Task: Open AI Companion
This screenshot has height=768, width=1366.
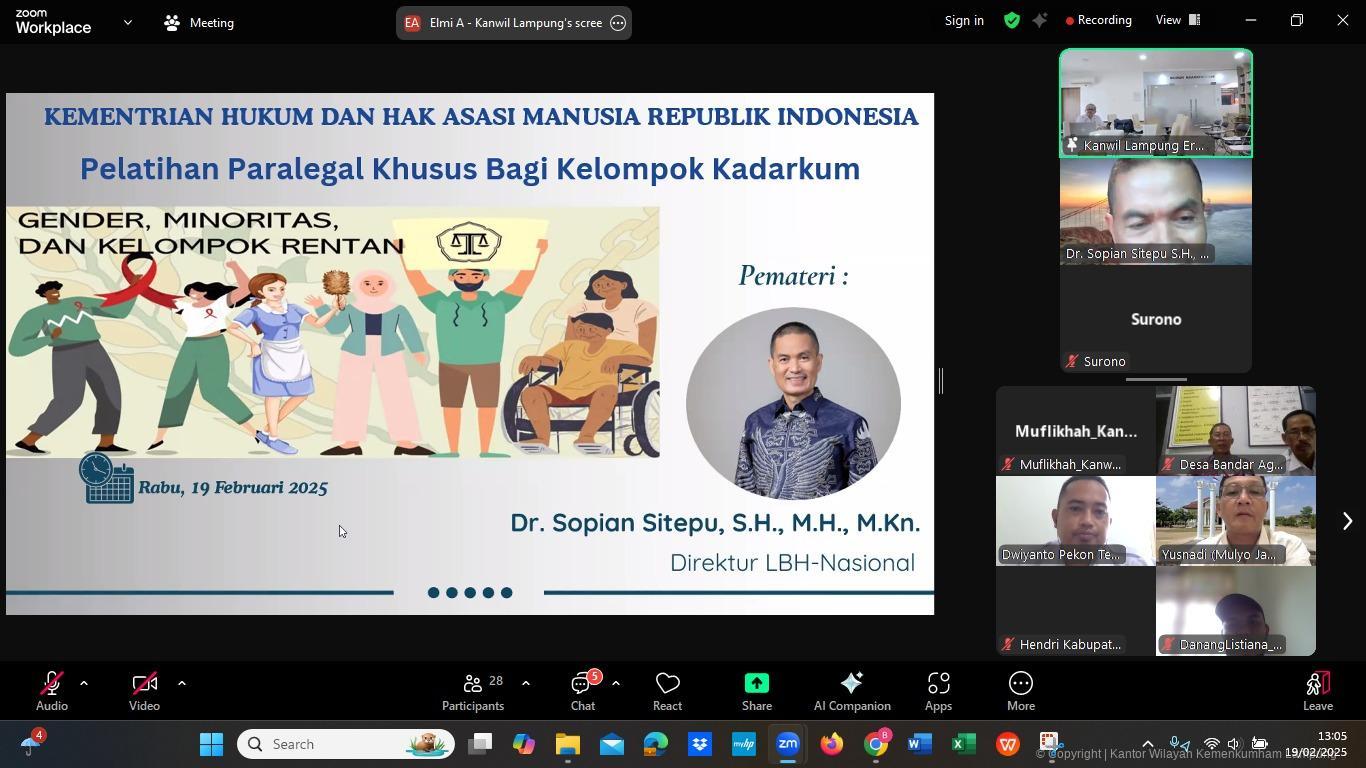Action: [x=851, y=691]
